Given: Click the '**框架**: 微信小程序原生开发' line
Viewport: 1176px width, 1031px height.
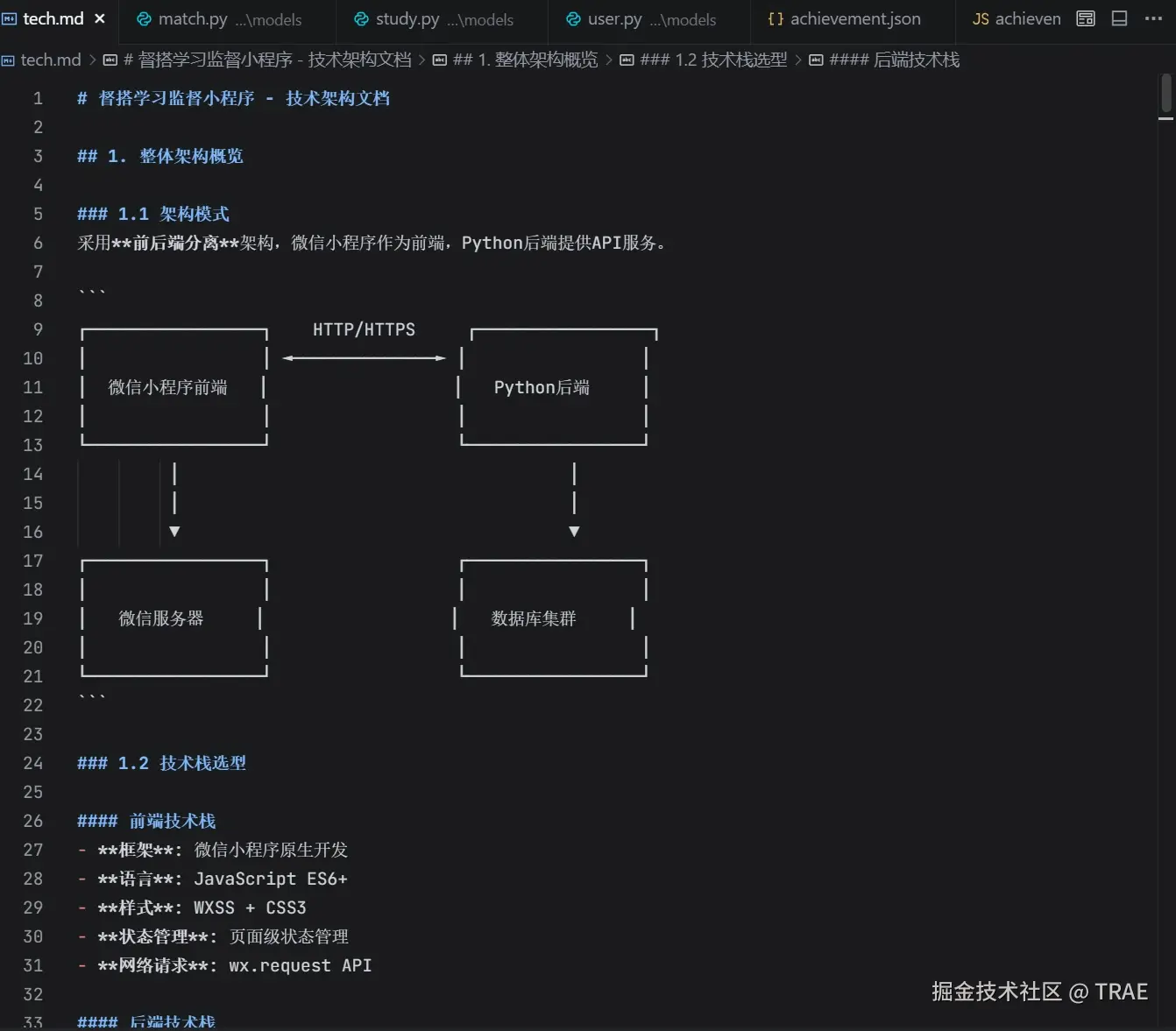Looking at the screenshot, I should [x=213, y=850].
